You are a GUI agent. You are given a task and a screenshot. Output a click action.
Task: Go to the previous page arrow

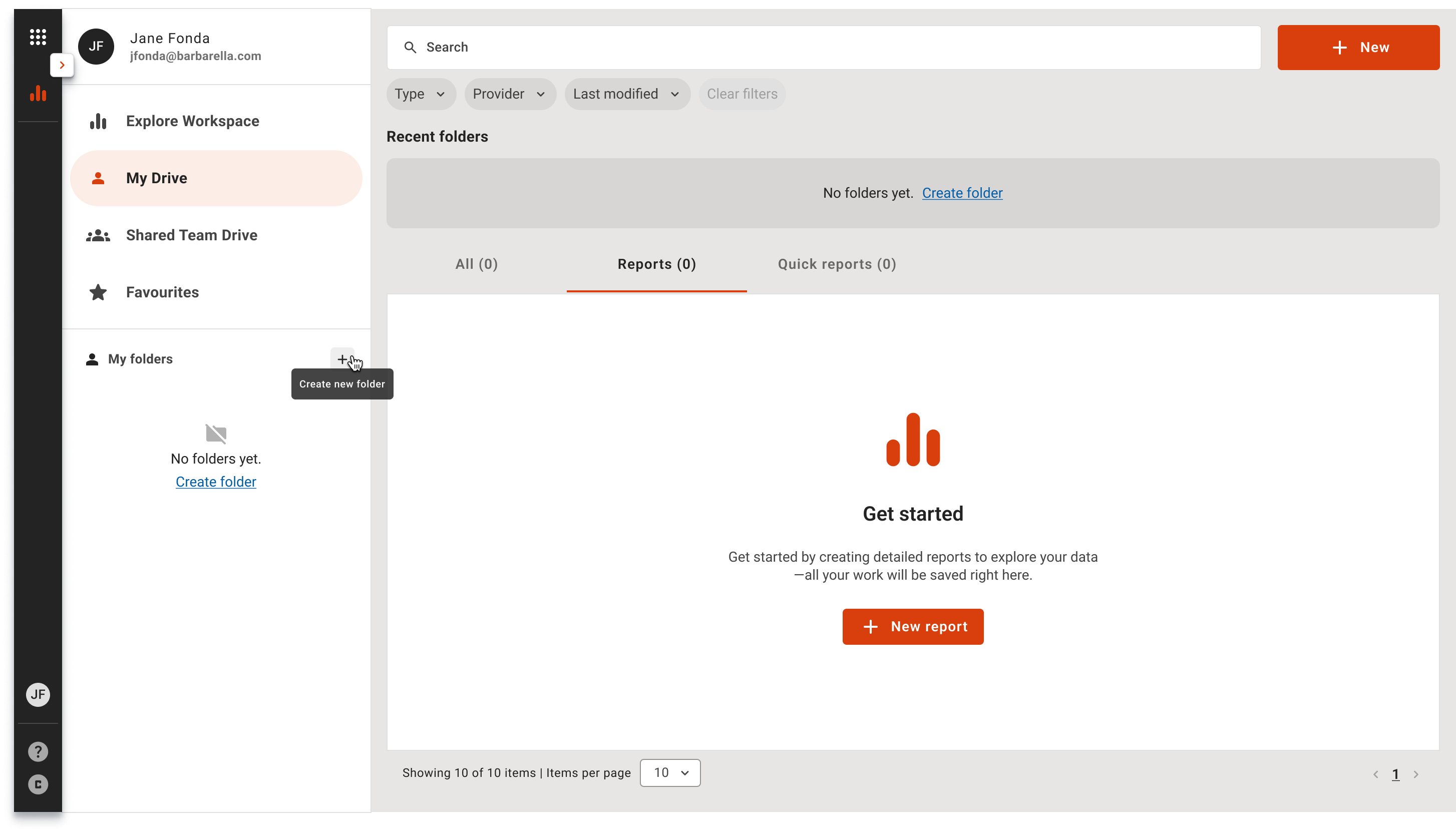1375,774
